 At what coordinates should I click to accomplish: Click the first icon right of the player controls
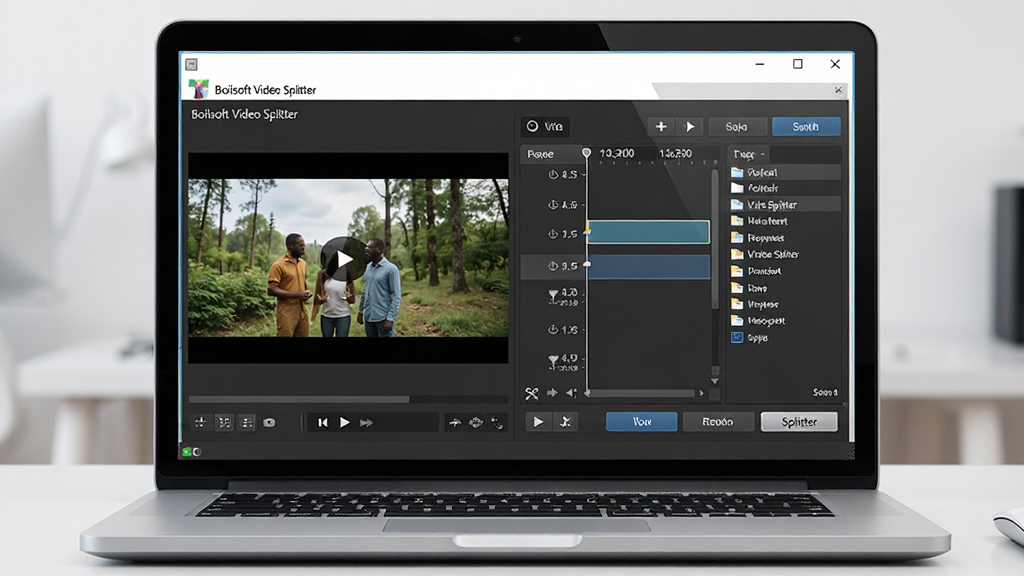click(455, 423)
